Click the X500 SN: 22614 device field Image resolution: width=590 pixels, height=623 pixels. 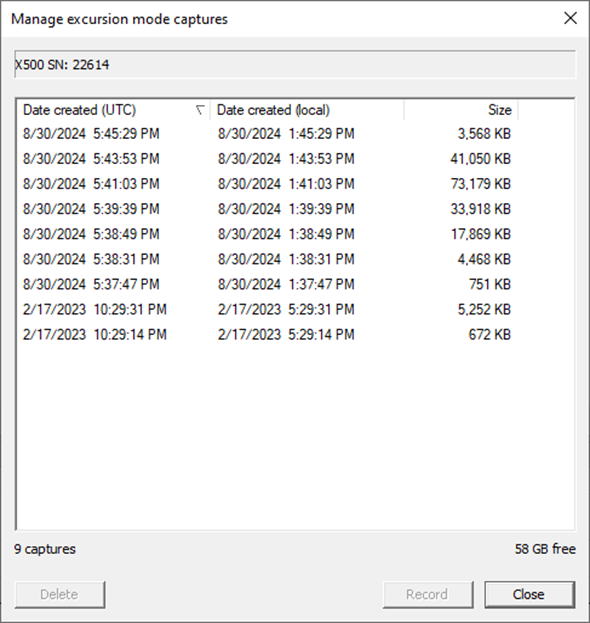pos(295,64)
